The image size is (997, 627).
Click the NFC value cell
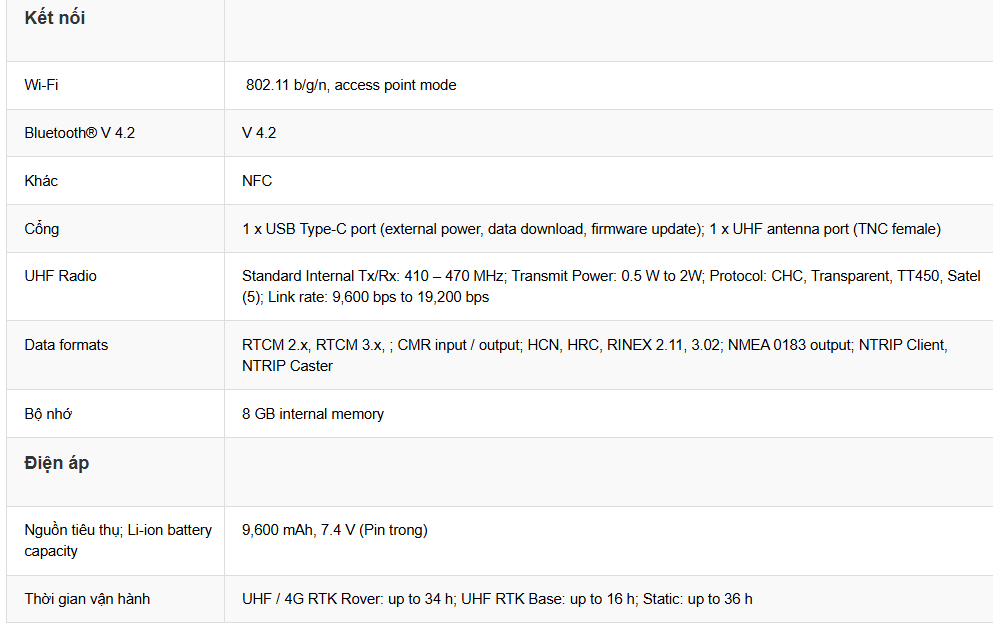257,181
